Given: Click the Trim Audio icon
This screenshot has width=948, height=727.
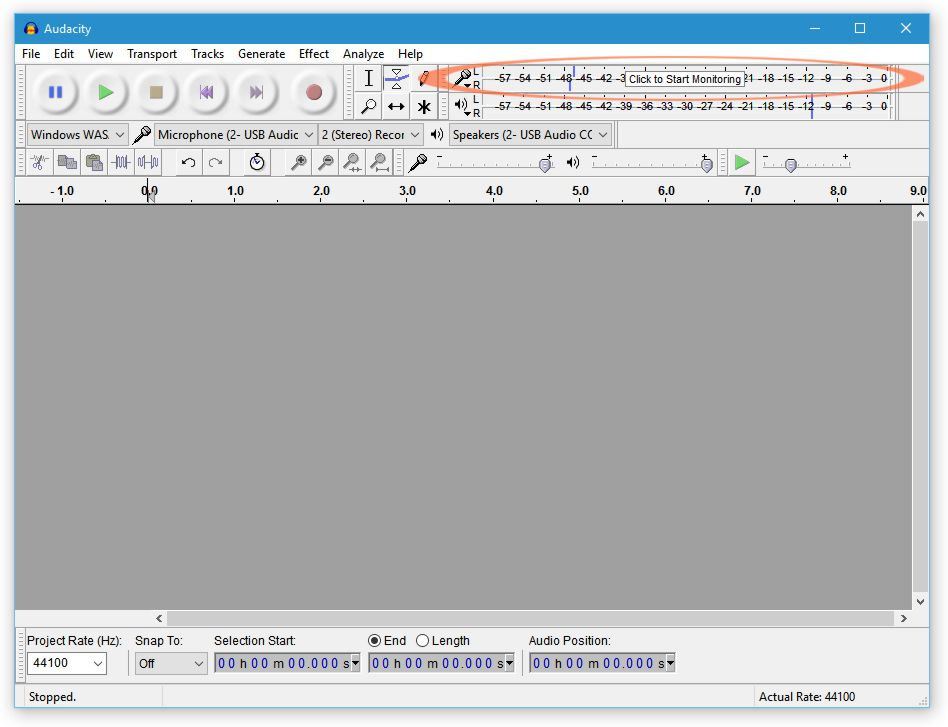Looking at the screenshot, I should point(121,162).
